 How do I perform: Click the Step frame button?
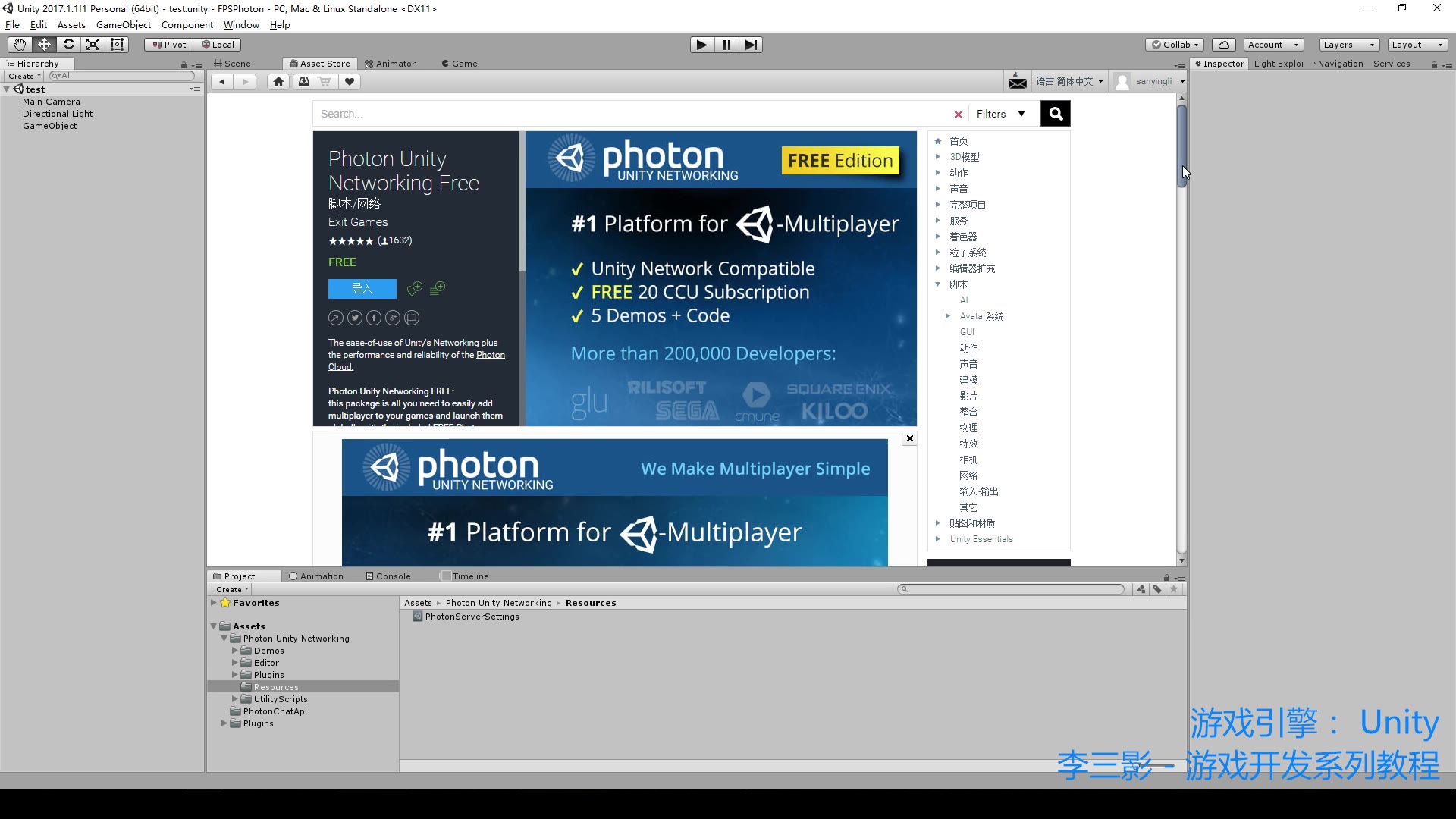click(750, 45)
